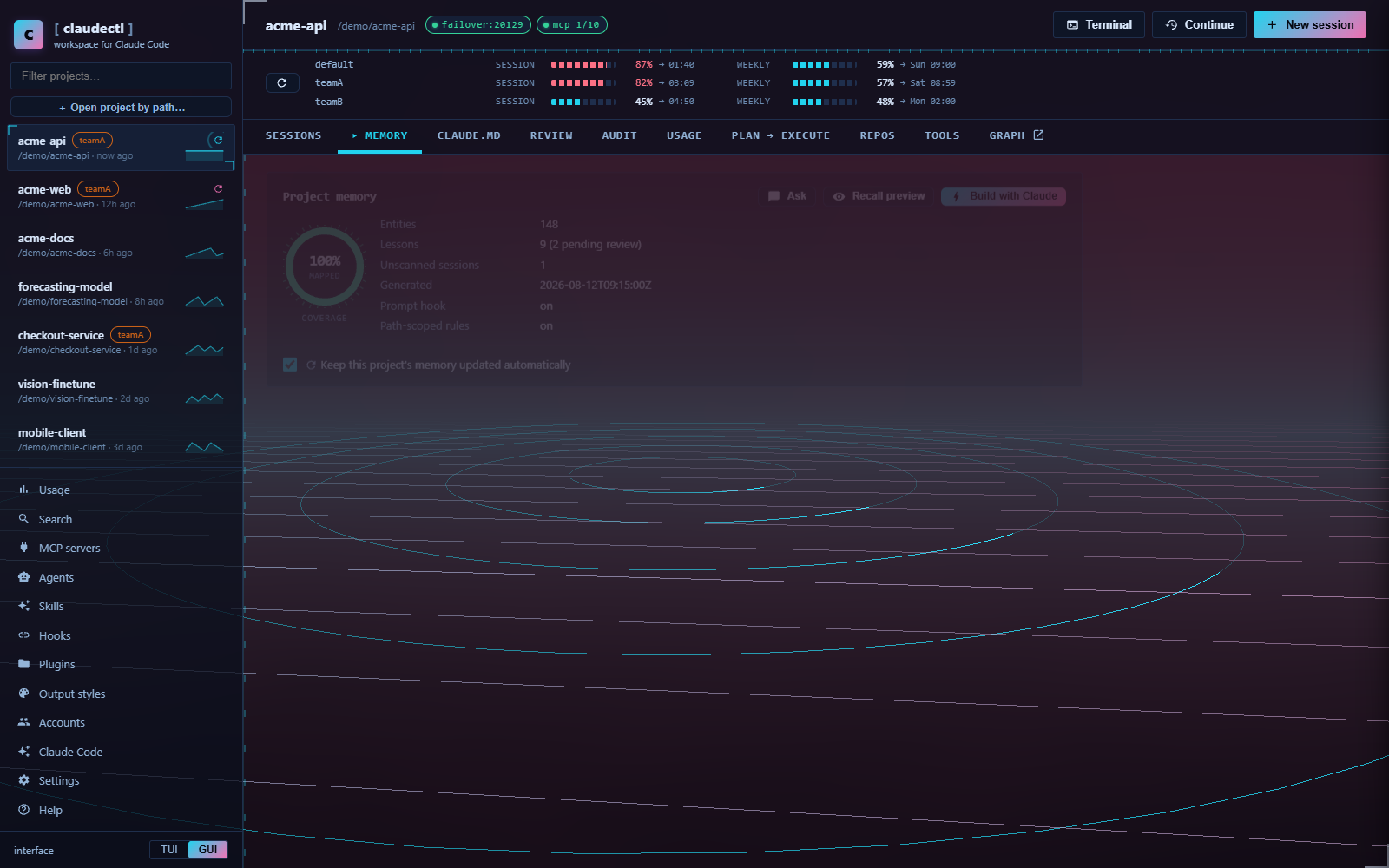
Task: Open the AUDIT tab
Action: point(620,135)
